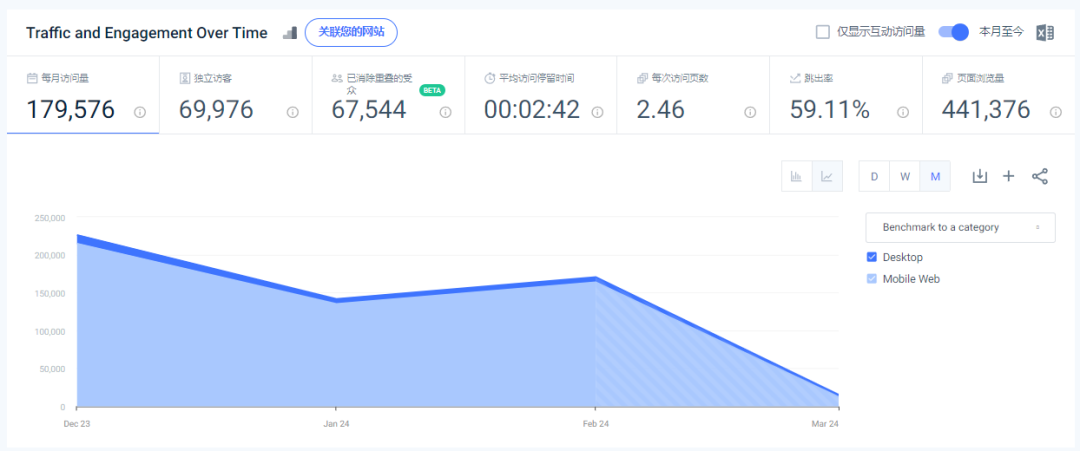Viewport: 1080px width, 451px height.
Task: Toggle the 本月至今 switch off
Action: pyautogui.click(x=954, y=32)
